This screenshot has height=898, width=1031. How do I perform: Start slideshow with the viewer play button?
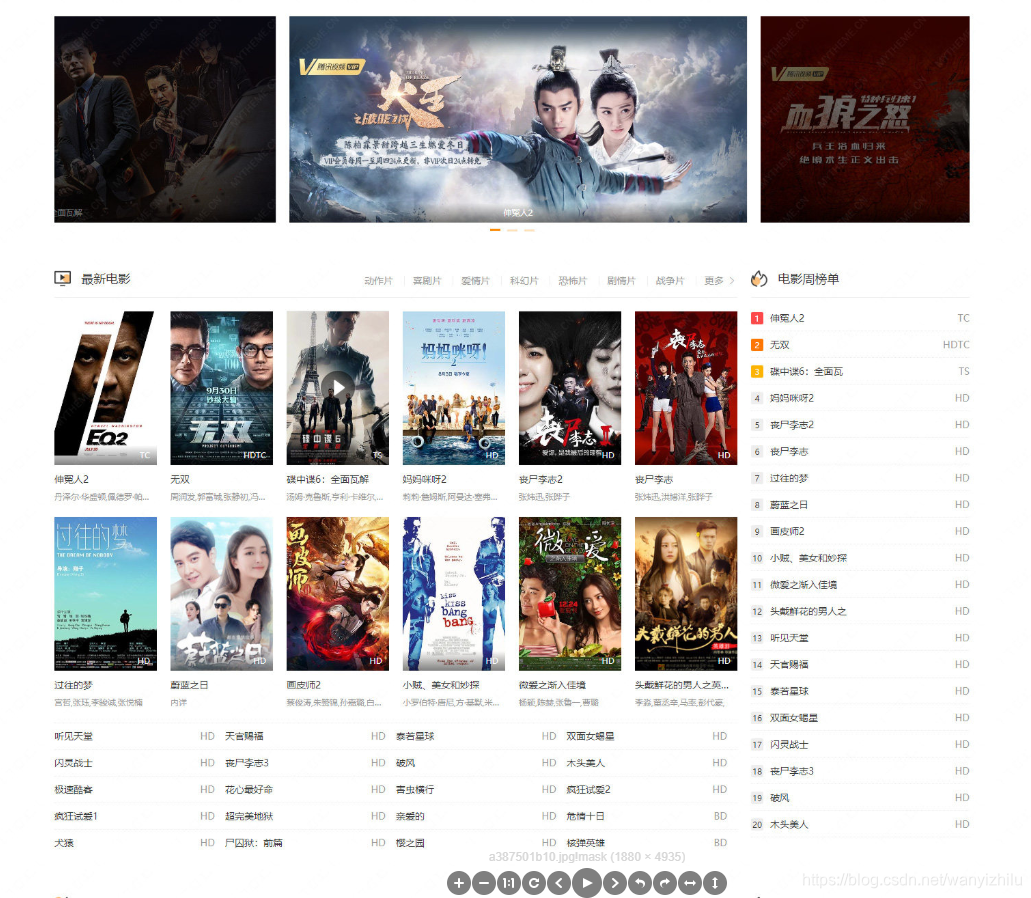(x=587, y=883)
